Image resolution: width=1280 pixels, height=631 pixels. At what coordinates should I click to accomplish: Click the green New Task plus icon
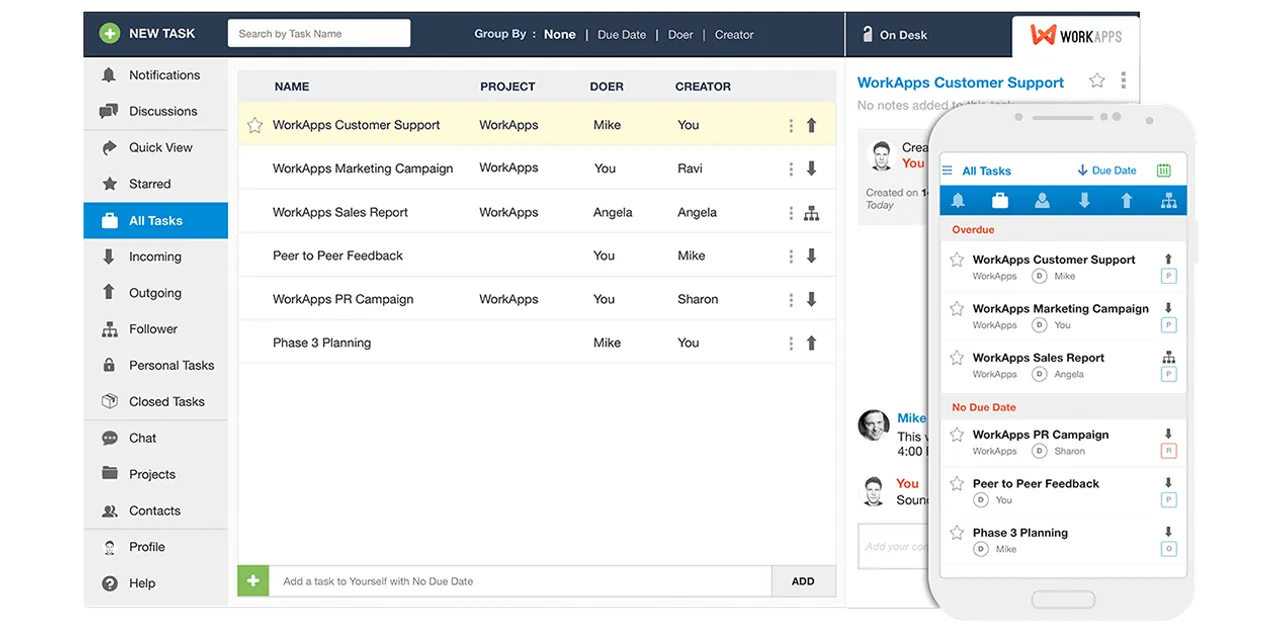[110, 34]
